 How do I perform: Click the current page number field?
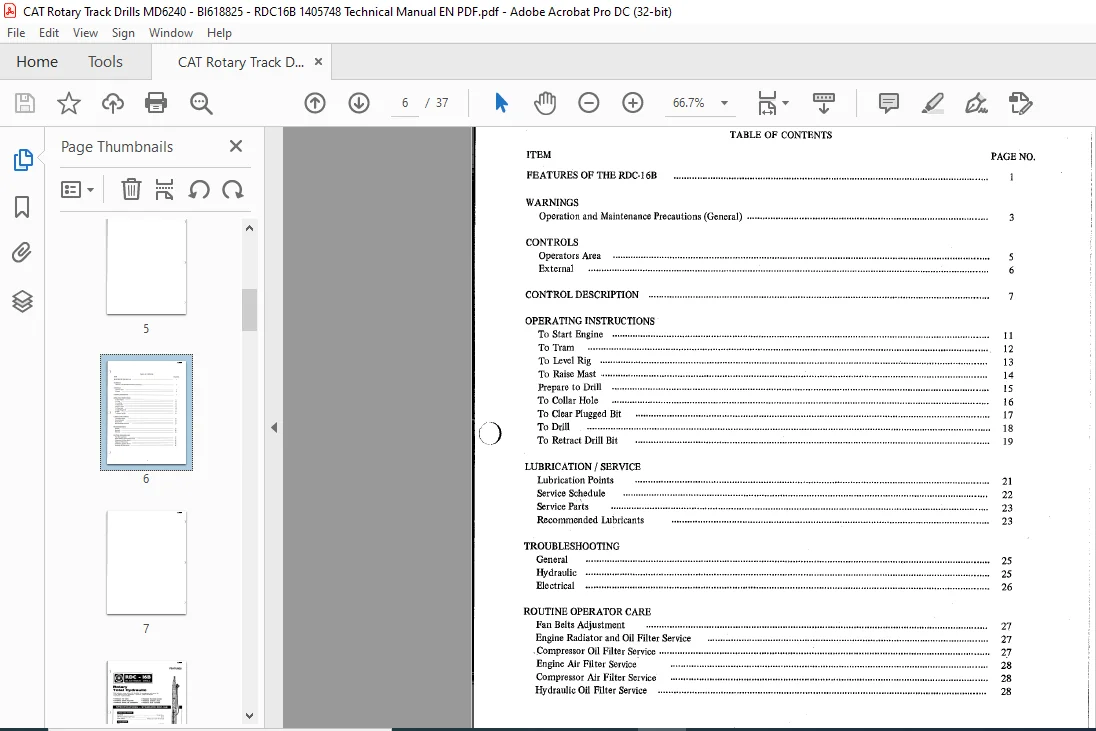click(405, 103)
